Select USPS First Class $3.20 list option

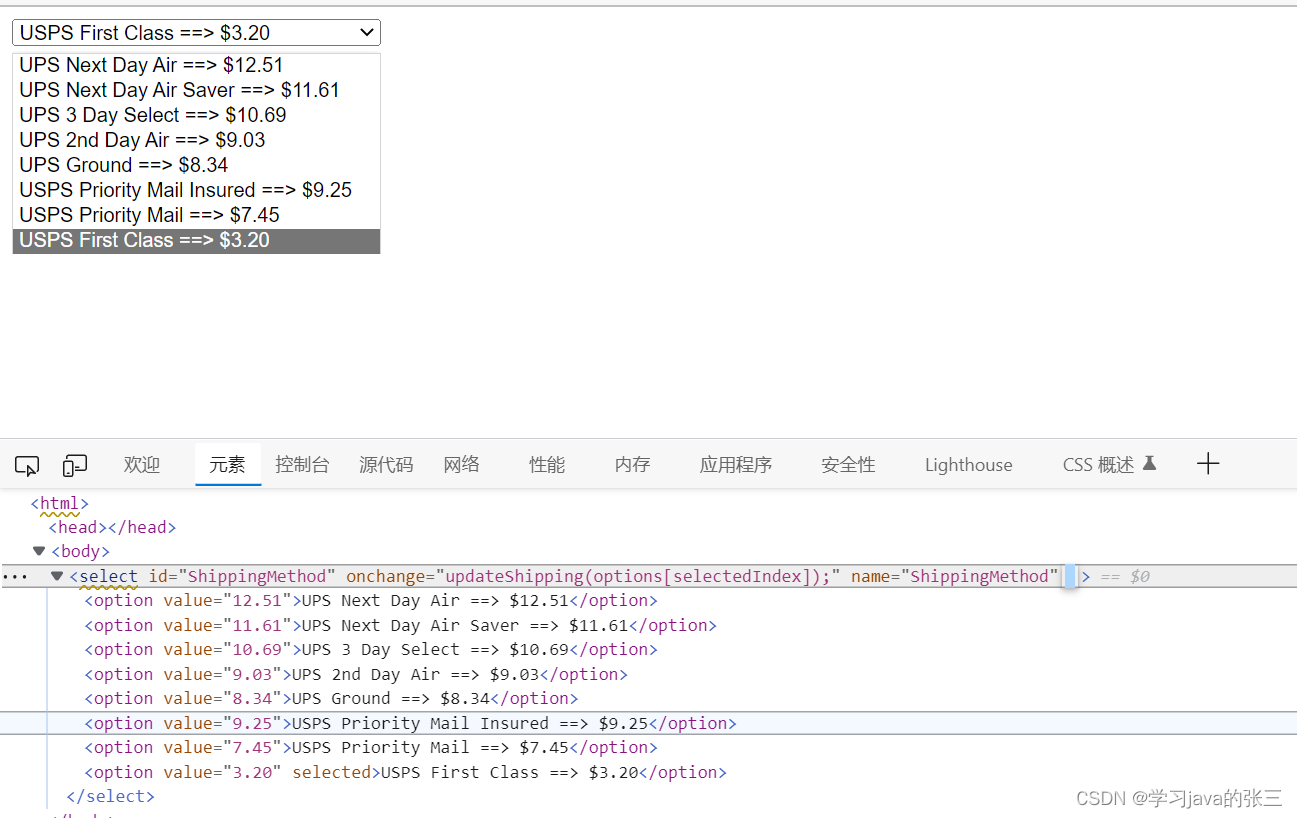coord(196,240)
